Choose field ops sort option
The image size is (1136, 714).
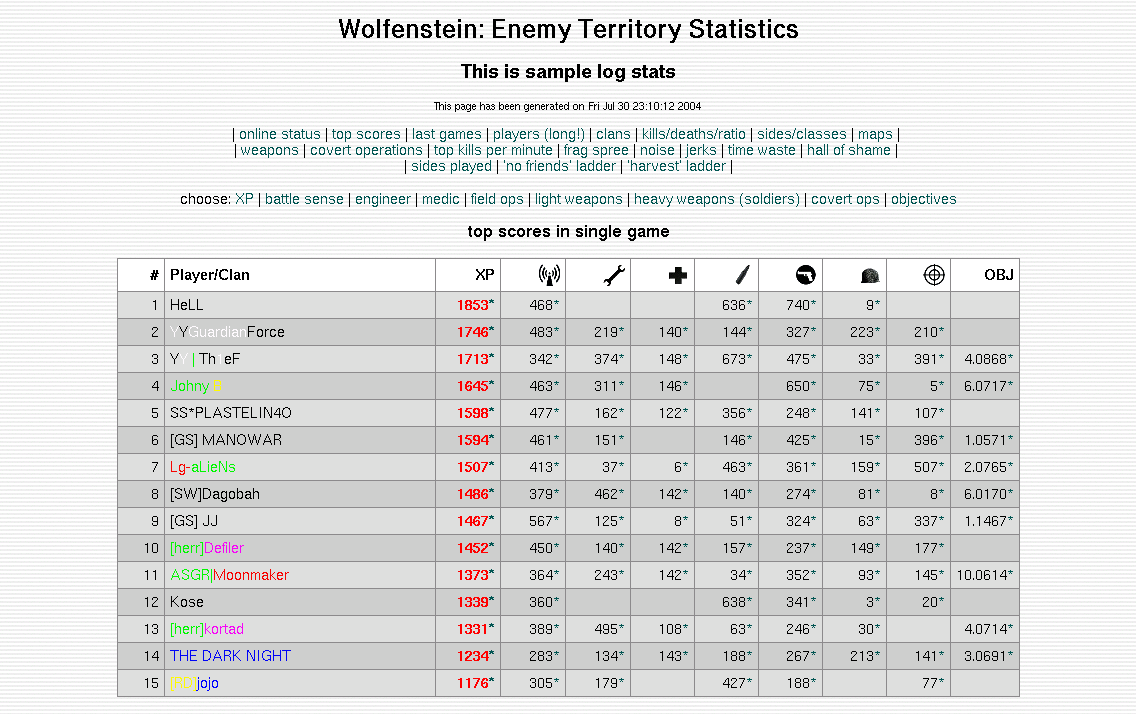tap(496, 199)
